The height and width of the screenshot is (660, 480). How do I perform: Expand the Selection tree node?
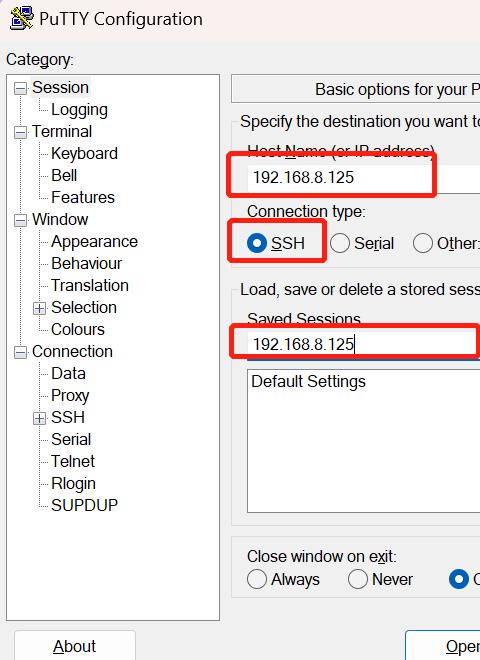[39, 309]
